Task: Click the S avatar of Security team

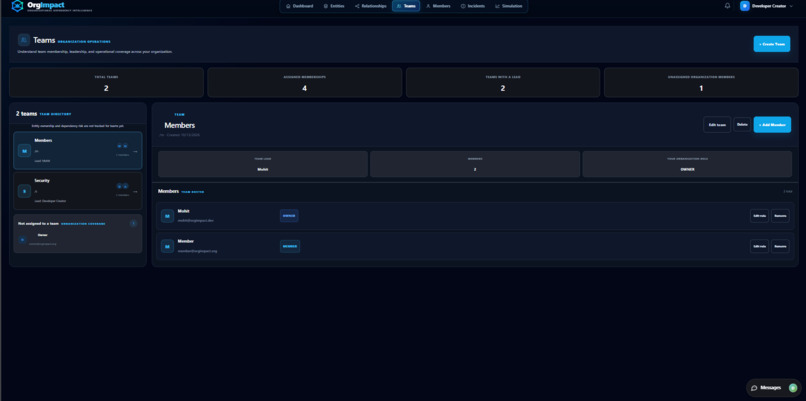Action: tap(24, 191)
